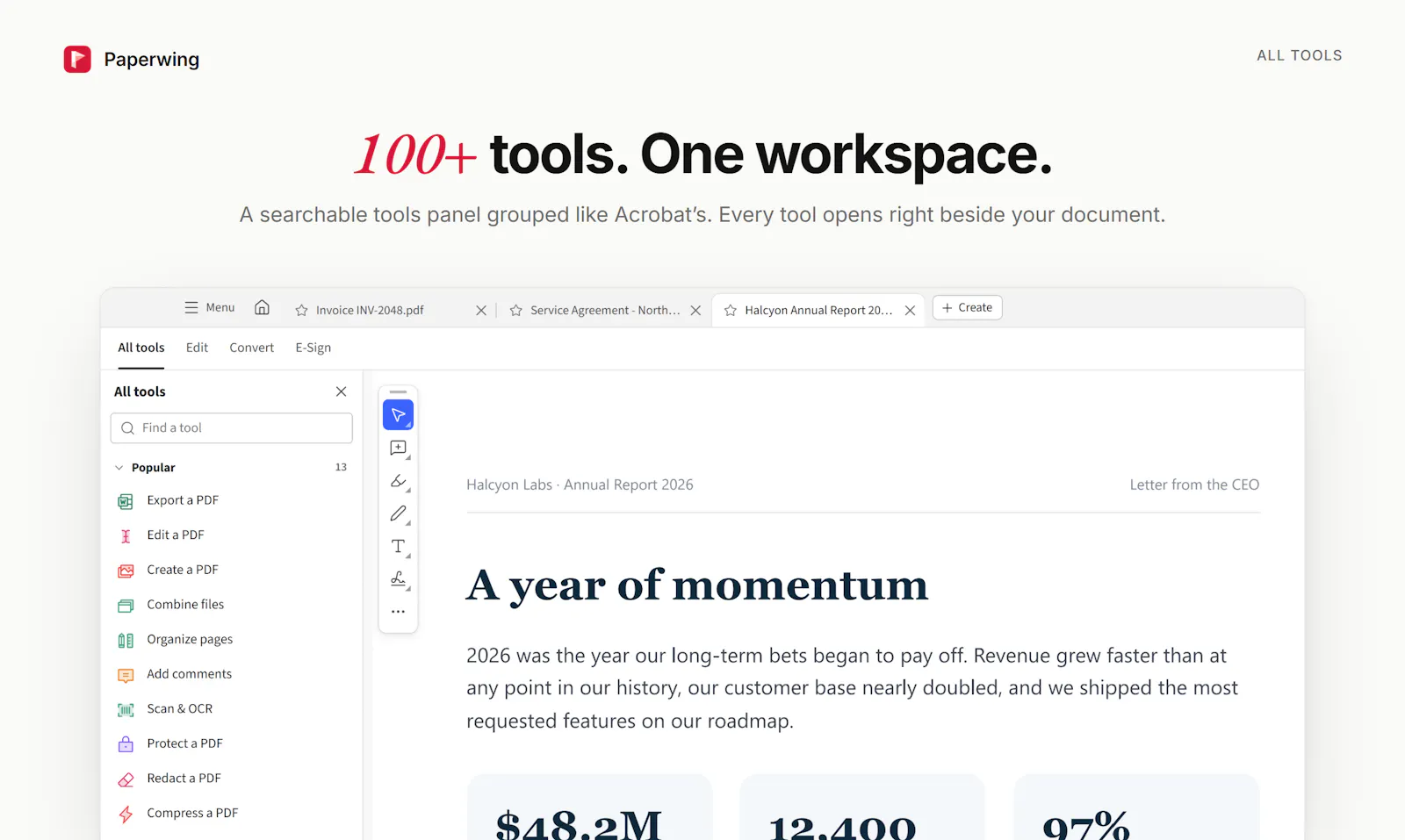
Task: Open more tools ellipsis in toolbar
Action: (x=398, y=611)
